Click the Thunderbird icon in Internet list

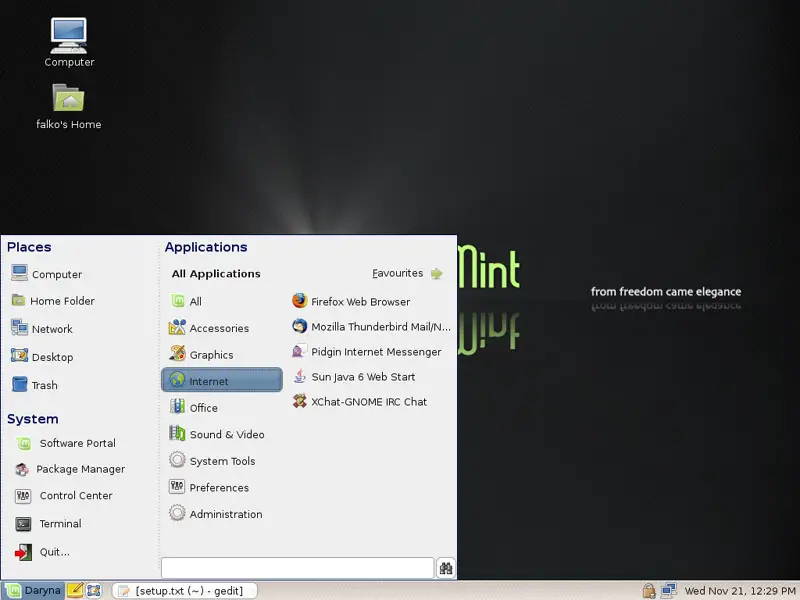[299, 326]
